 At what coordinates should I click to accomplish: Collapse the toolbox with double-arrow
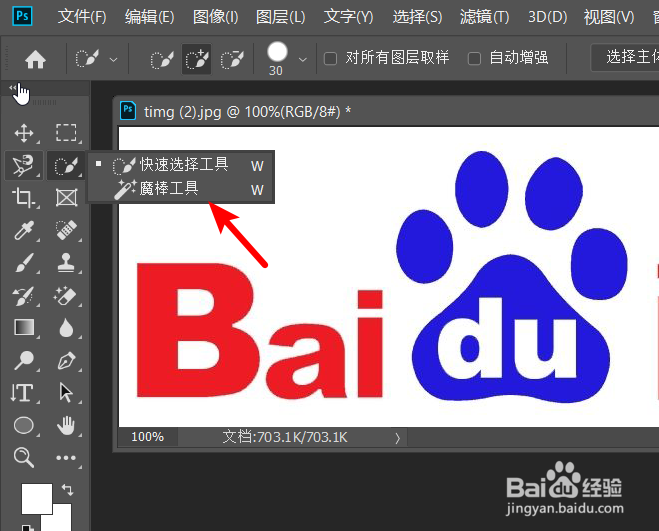[x=12, y=87]
